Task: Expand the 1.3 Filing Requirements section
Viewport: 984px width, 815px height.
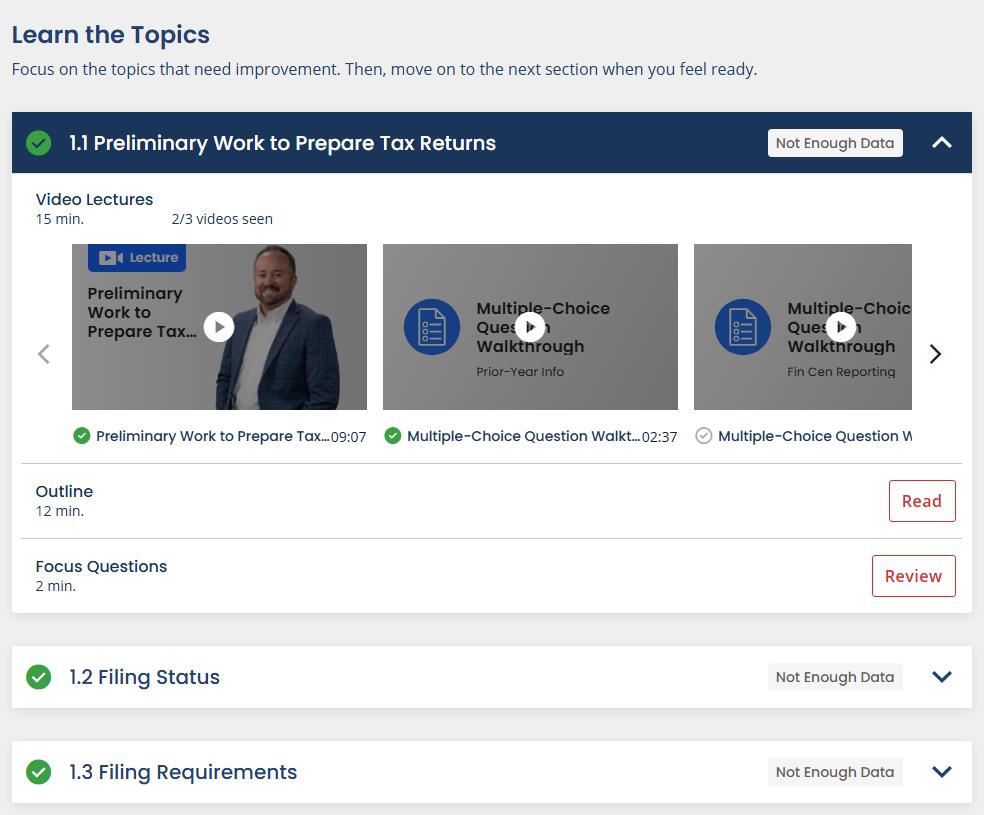Action: 941,772
